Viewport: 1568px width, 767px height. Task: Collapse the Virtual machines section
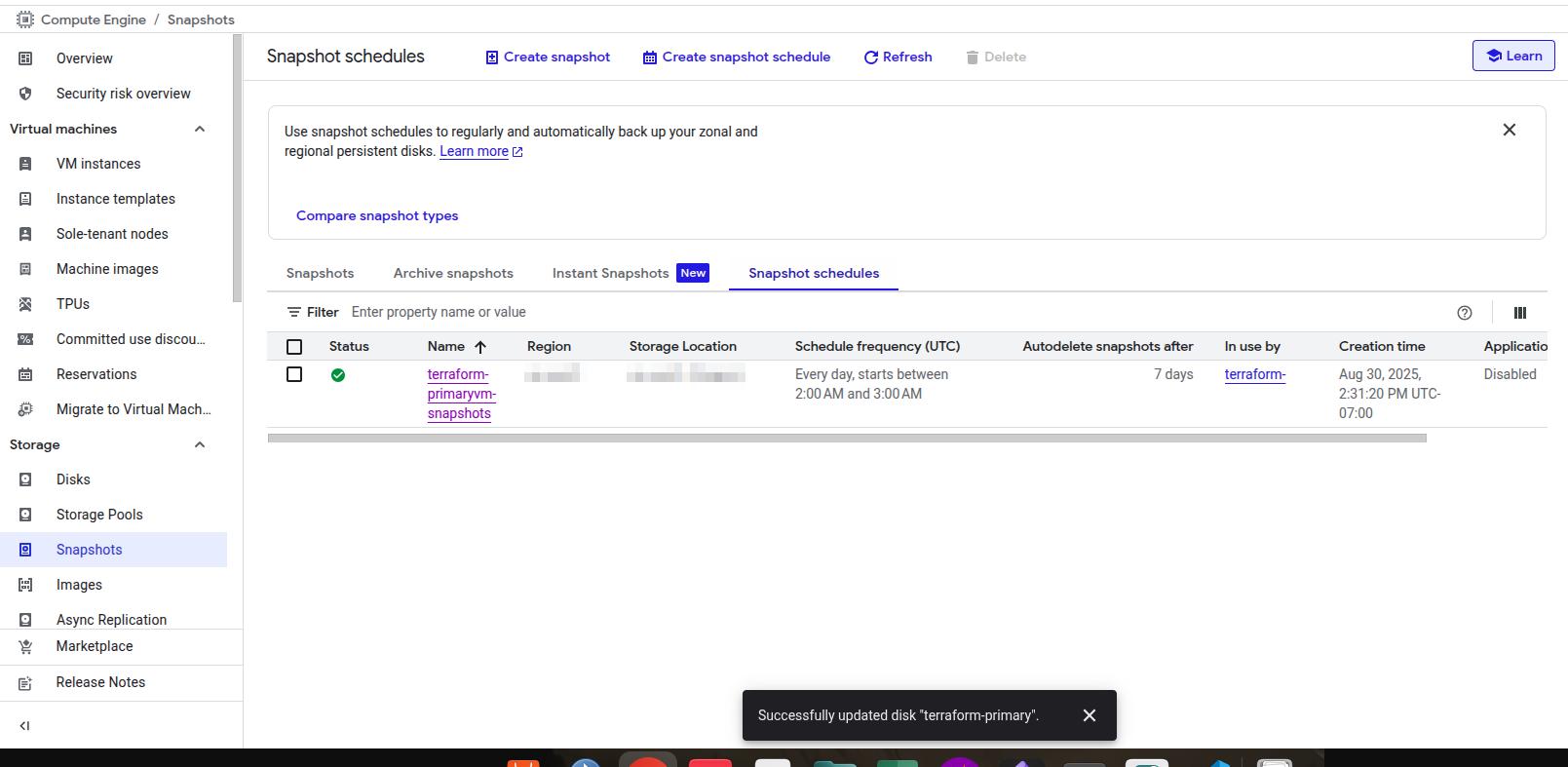click(200, 129)
